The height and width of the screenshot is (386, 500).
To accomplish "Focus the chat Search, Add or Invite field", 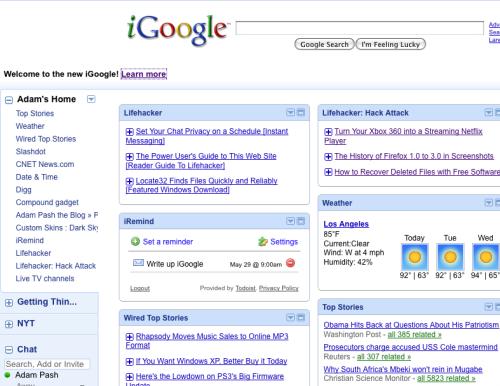I will coord(47,364).
